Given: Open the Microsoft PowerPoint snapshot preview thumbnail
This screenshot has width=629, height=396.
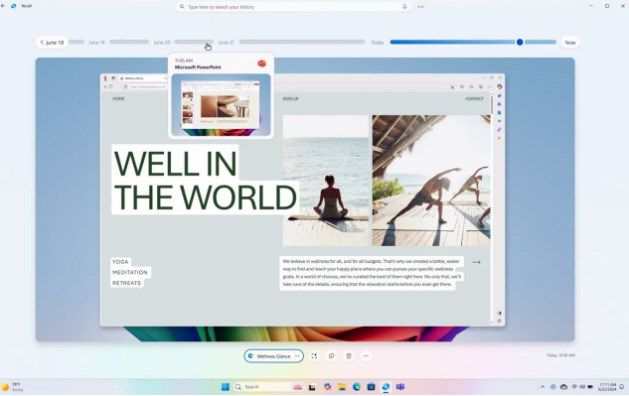Looking at the screenshot, I should 221,105.
